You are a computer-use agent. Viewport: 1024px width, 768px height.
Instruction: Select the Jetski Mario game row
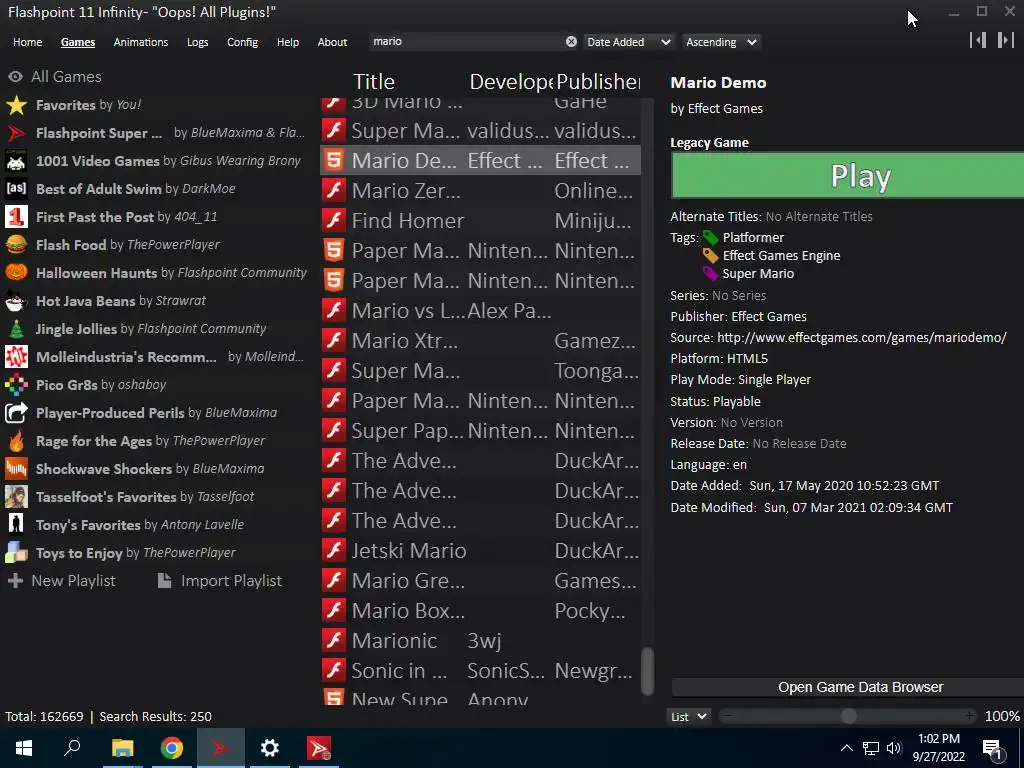pyautogui.click(x=481, y=551)
